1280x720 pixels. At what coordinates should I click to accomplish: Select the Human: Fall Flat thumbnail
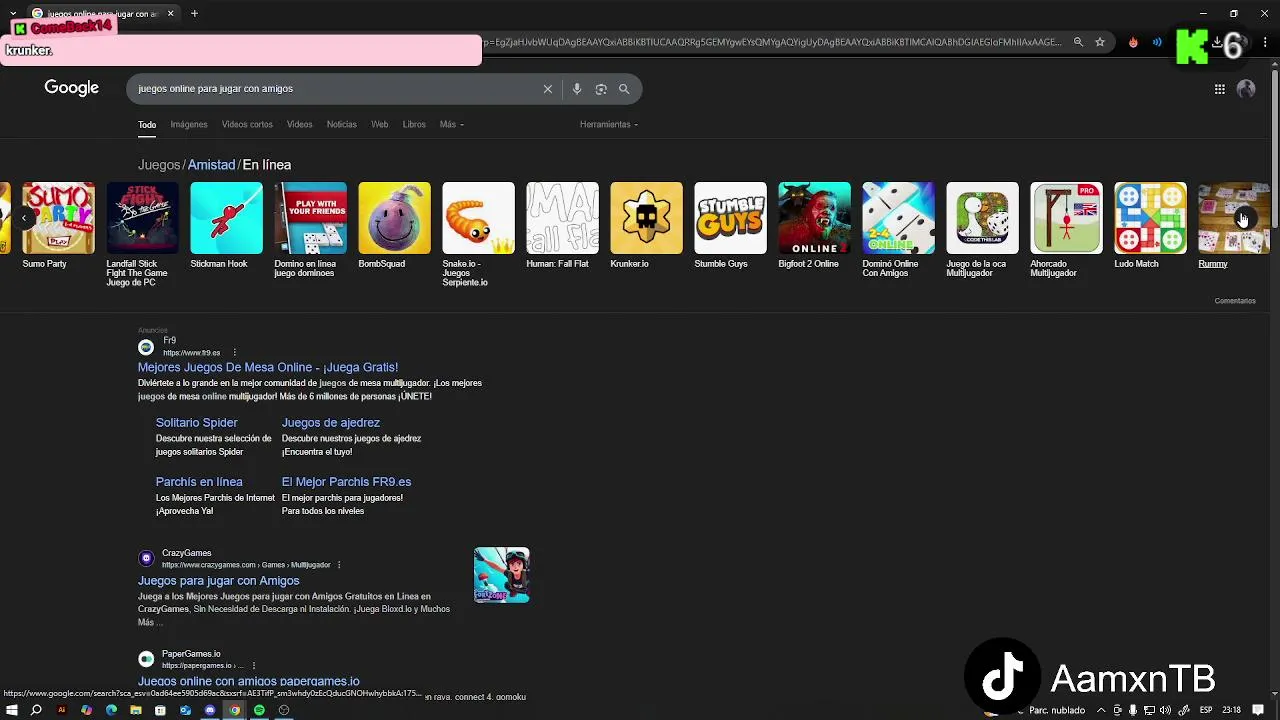[x=563, y=218]
